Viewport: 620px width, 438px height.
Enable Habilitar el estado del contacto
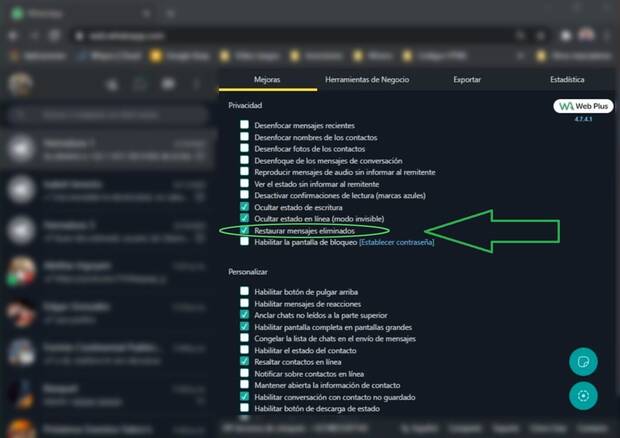244,349
